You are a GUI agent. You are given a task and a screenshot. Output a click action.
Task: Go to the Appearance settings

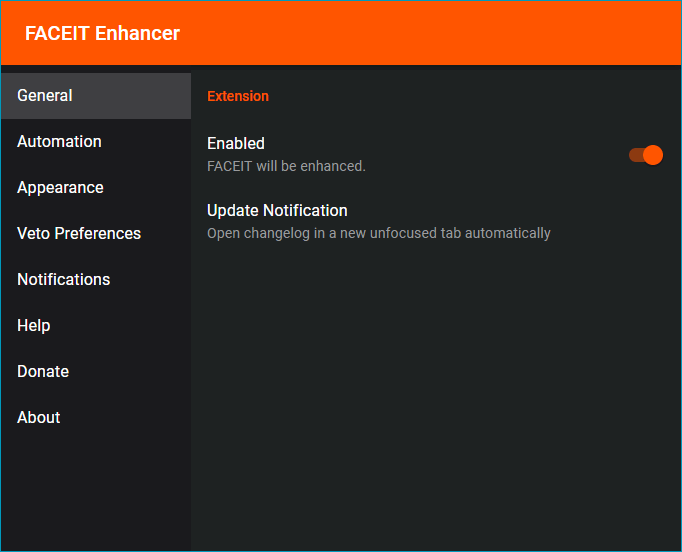click(96, 188)
